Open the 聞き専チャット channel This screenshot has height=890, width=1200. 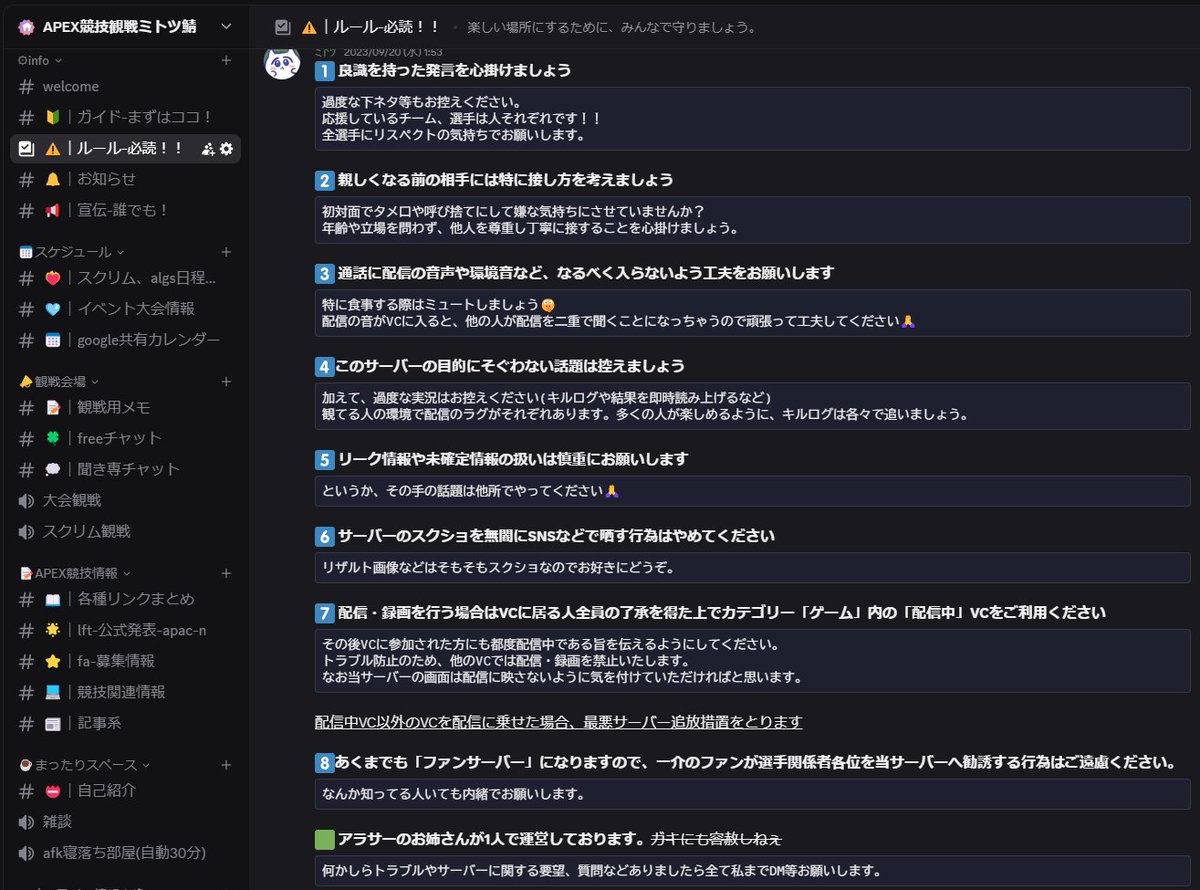coord(125,469)
